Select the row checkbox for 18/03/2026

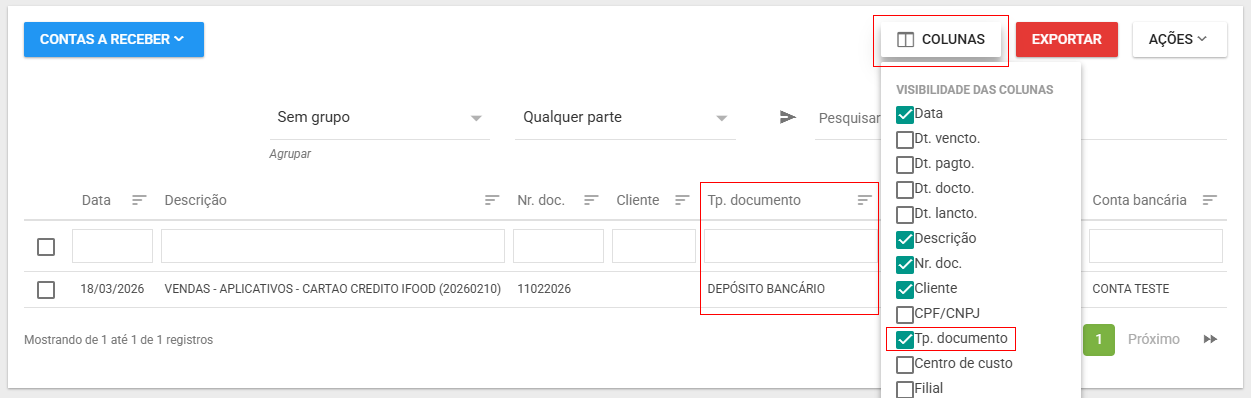(46, 290)
